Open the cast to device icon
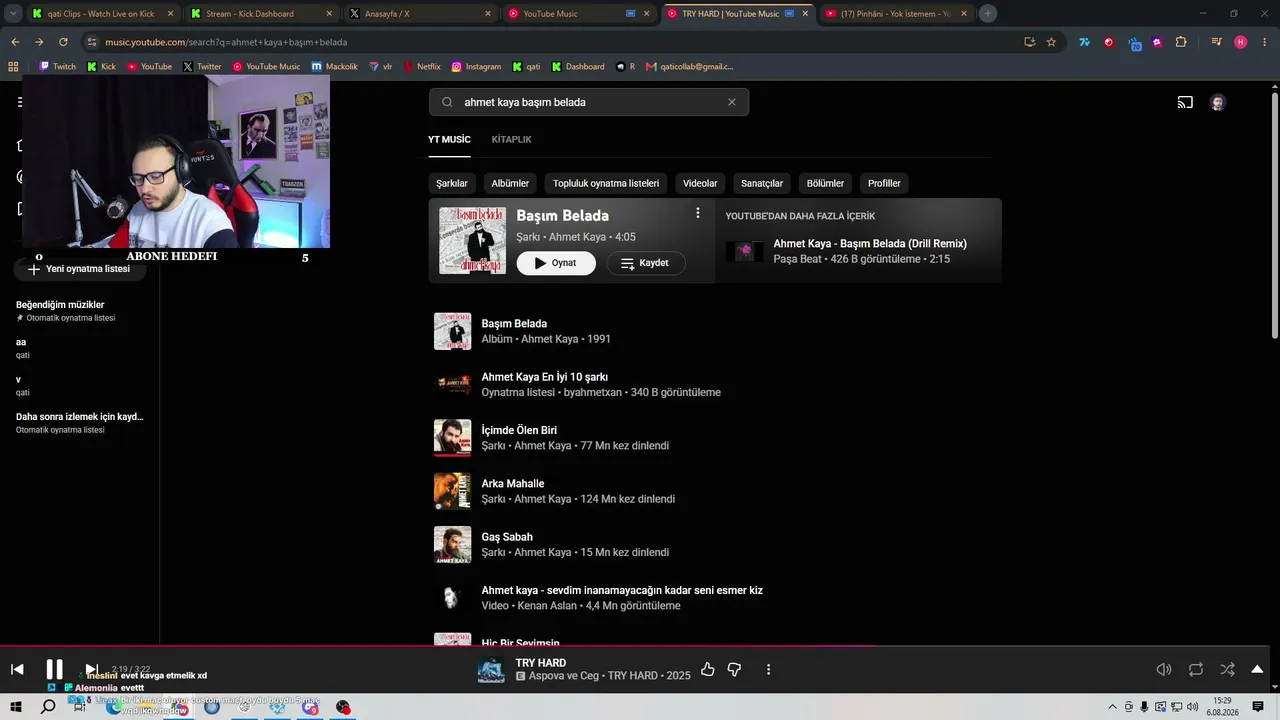This screenshot has width=1280, height=720. (1185, 102)
